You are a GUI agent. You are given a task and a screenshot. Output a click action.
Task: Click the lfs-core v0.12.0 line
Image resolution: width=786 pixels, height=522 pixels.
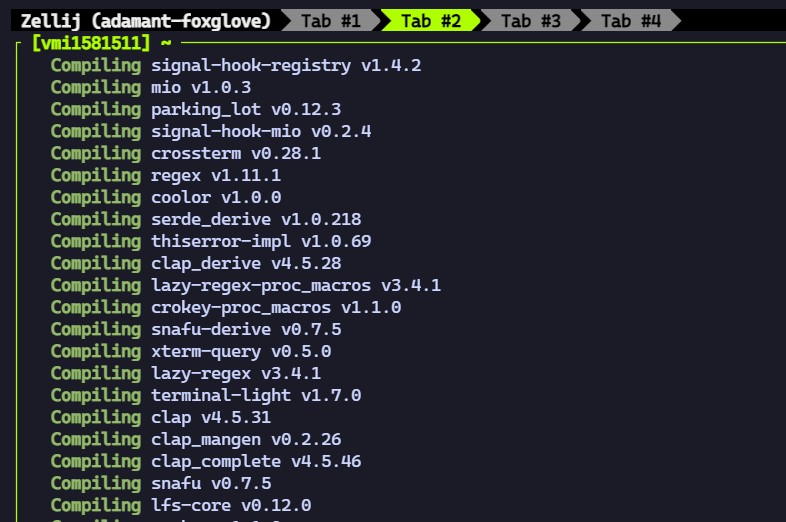tap(230, 505)
